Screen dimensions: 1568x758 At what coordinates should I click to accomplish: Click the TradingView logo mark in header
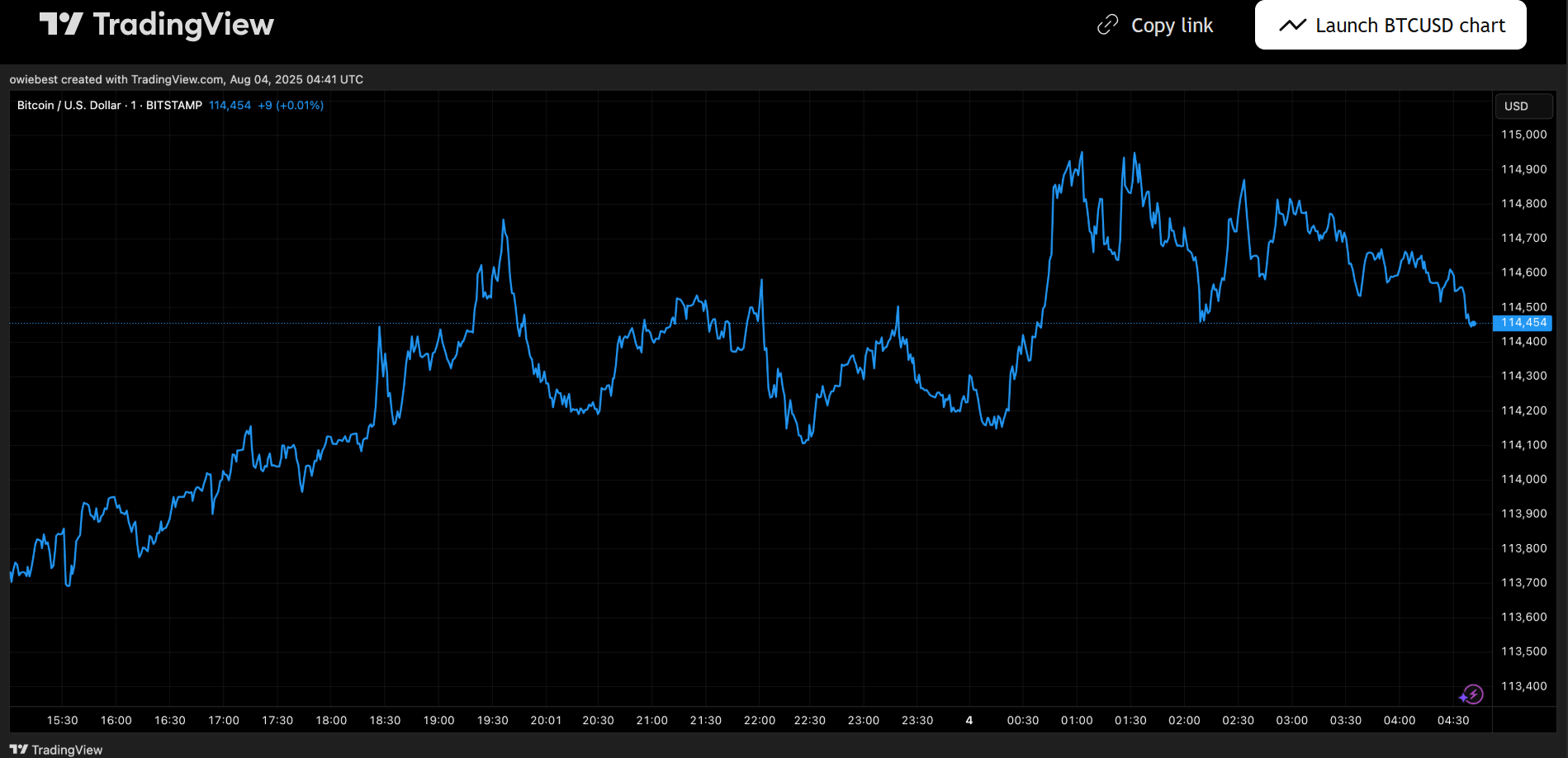pos(61,24)
